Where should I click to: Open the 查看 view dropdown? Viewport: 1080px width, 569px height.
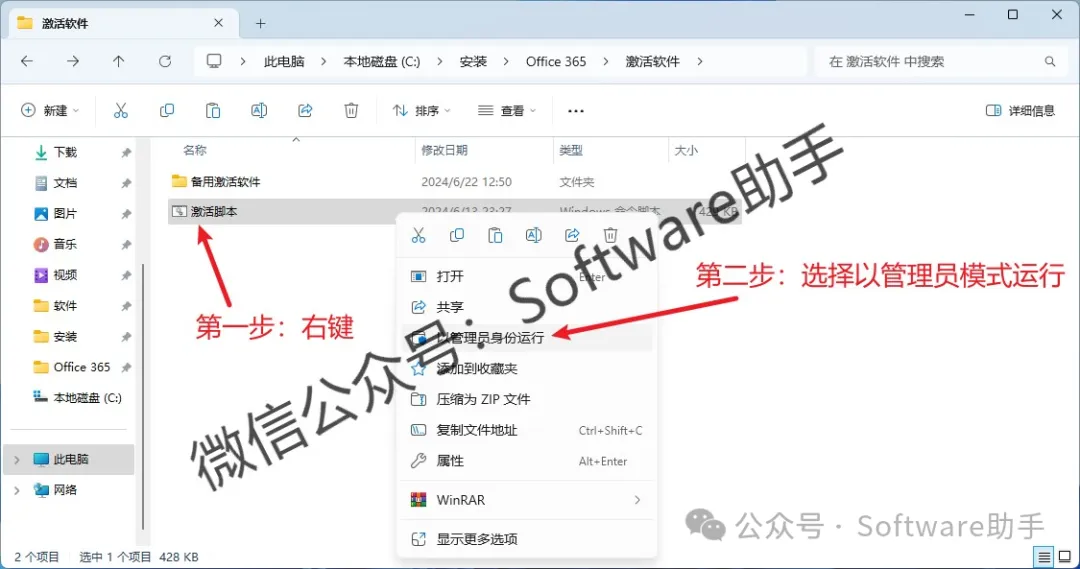pos(507,110)
